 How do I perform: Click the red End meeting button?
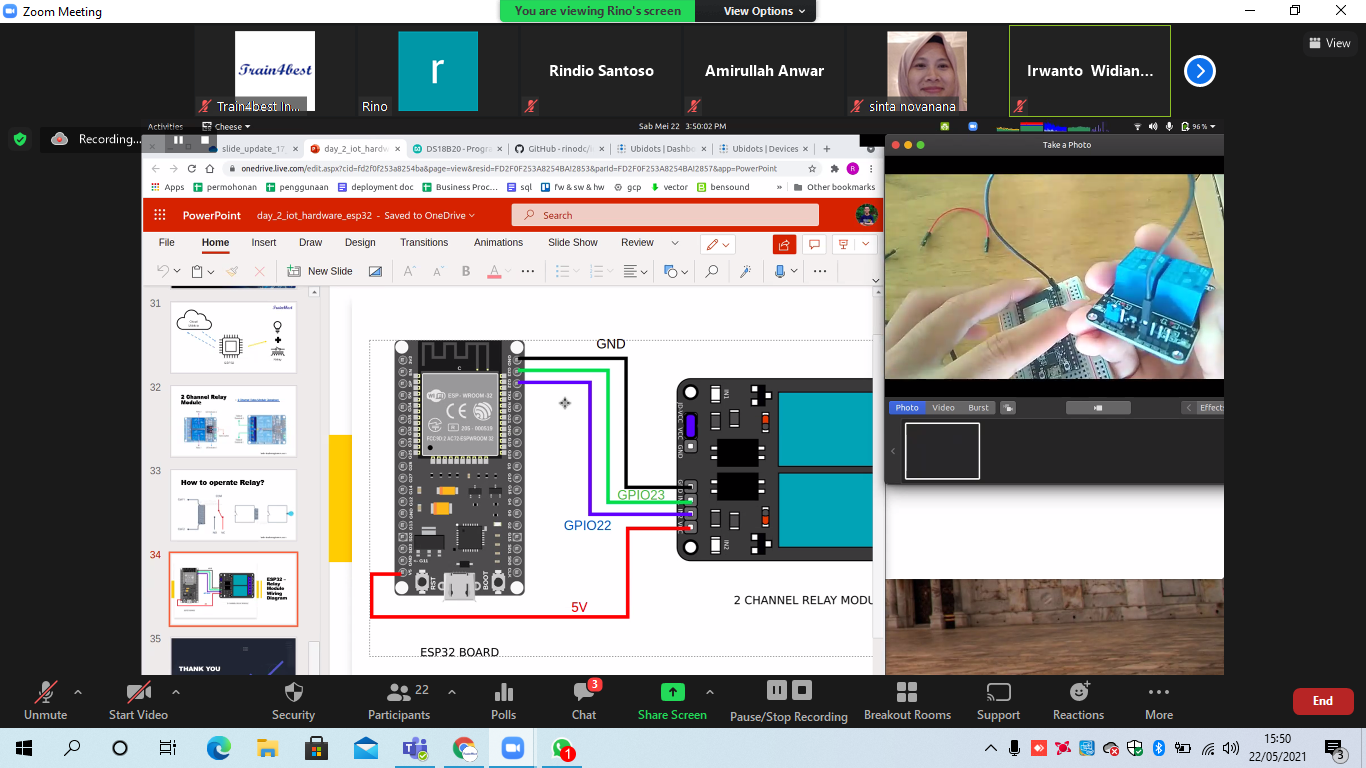coord(1322,701)
